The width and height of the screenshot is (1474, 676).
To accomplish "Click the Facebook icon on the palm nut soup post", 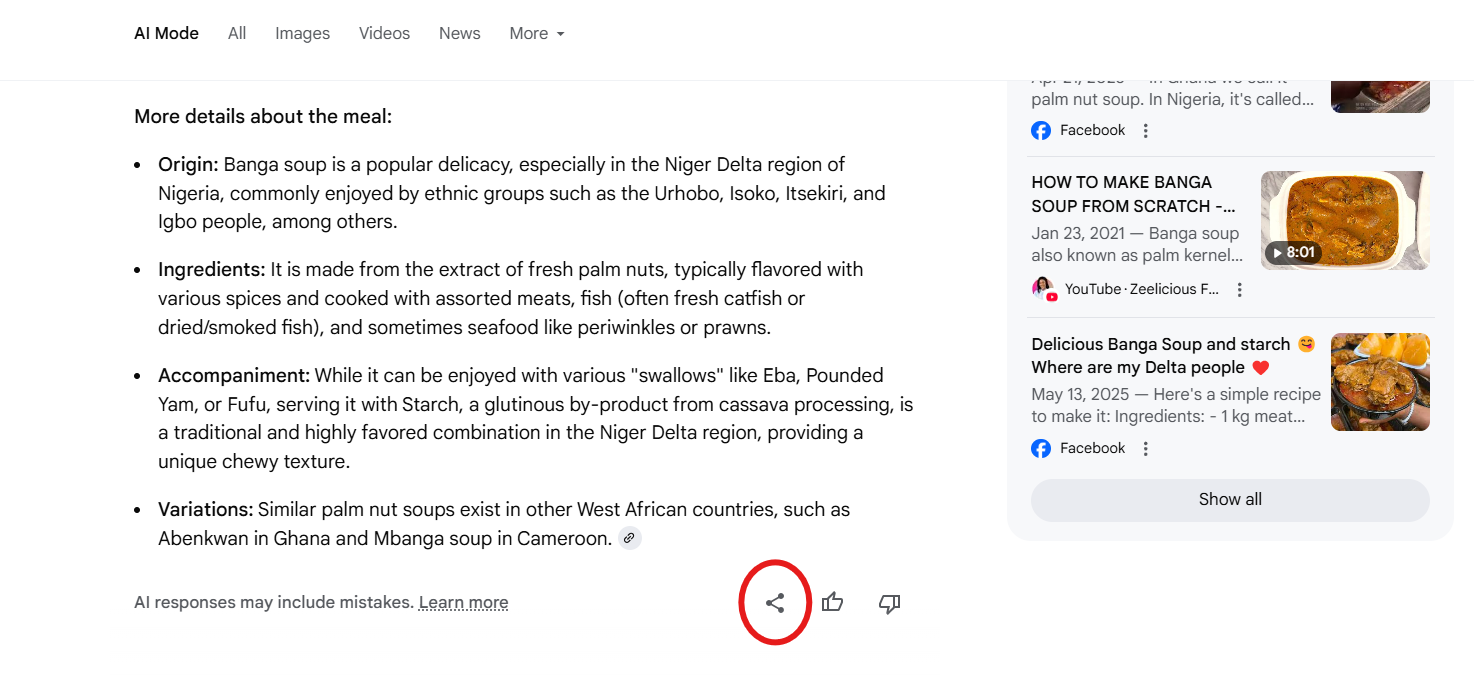I will pyautogui.click(x=1040, y=129).
